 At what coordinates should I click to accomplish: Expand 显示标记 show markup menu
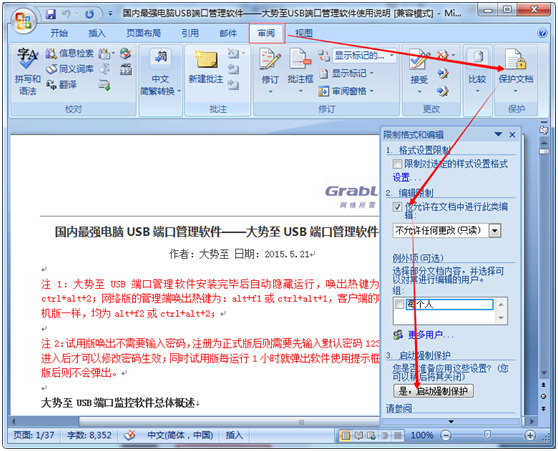click(346, 73)
